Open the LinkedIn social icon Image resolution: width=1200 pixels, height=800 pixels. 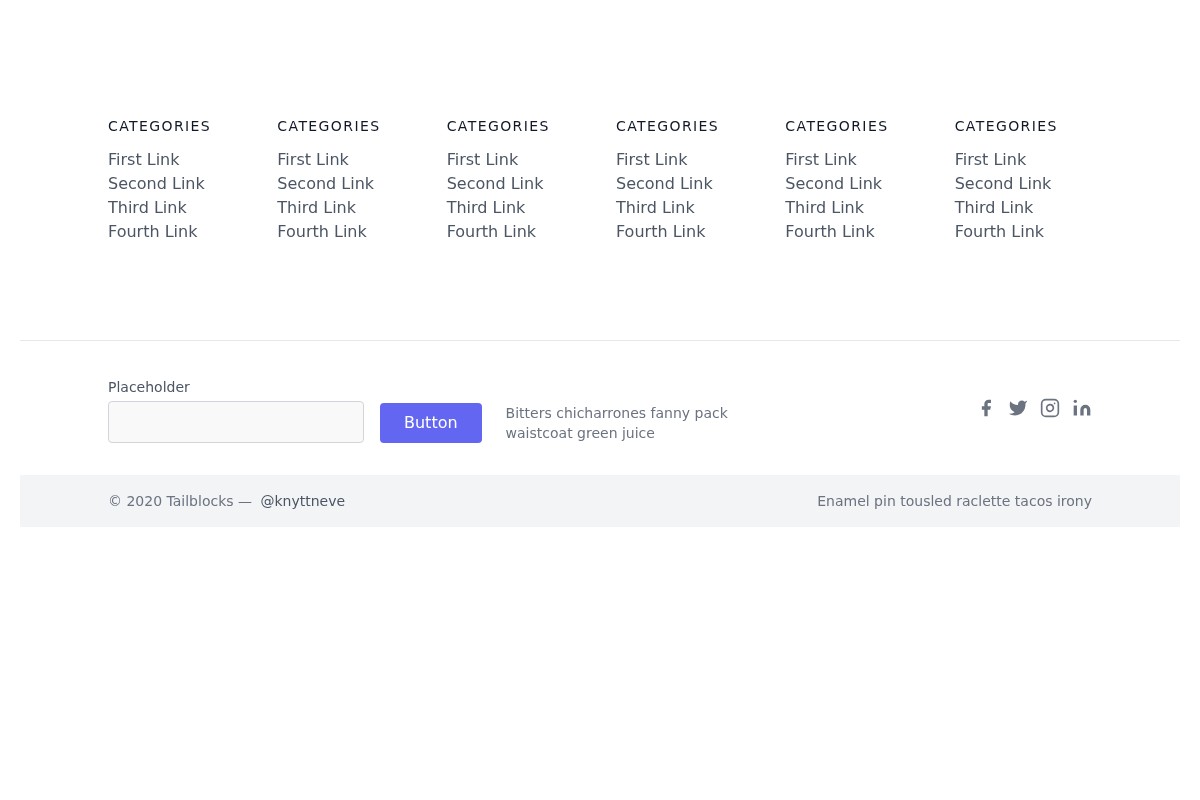(x=1082, y=408)
